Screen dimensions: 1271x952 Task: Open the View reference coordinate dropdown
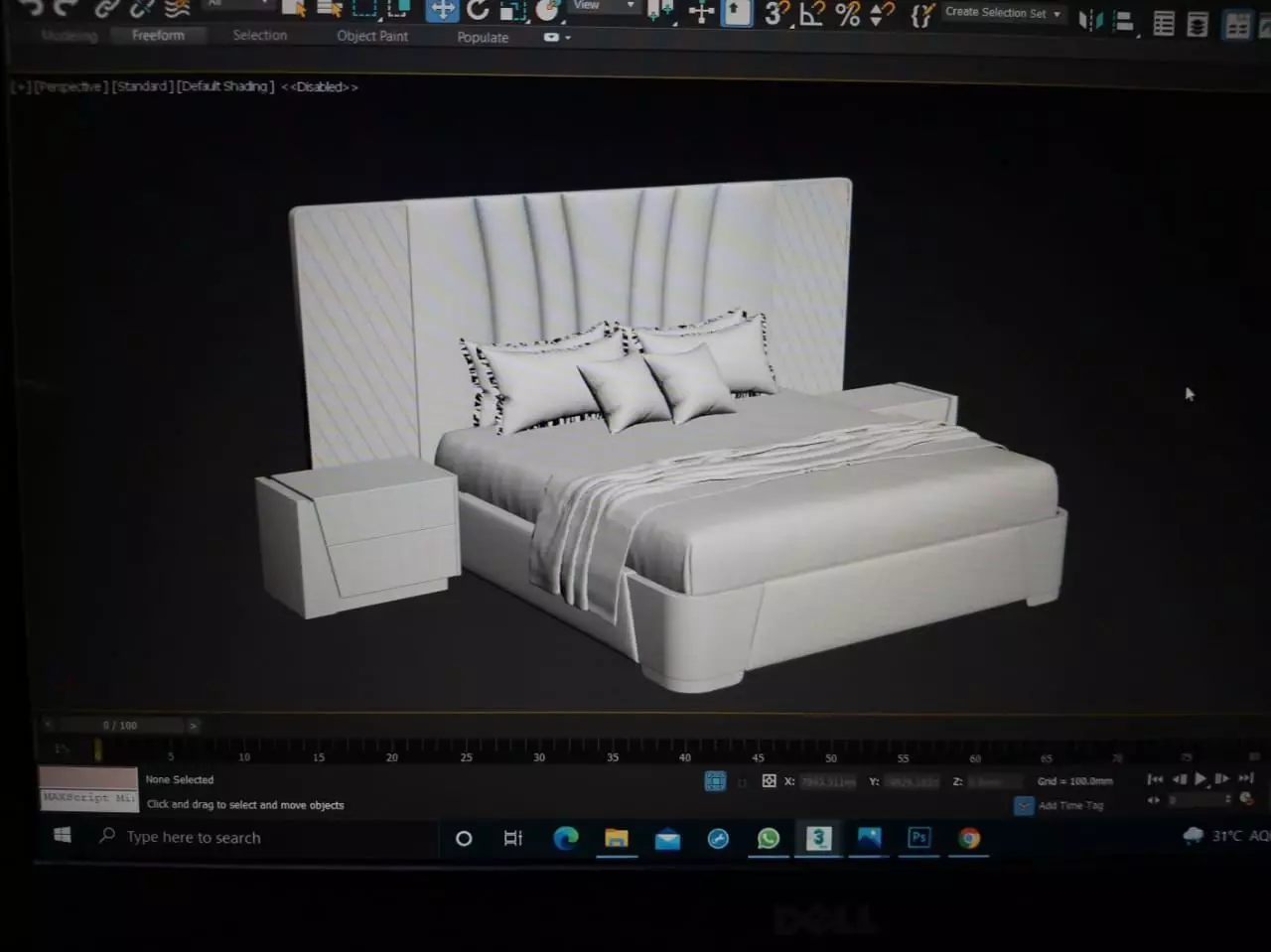pyautogui.click(x=603, y=6)
